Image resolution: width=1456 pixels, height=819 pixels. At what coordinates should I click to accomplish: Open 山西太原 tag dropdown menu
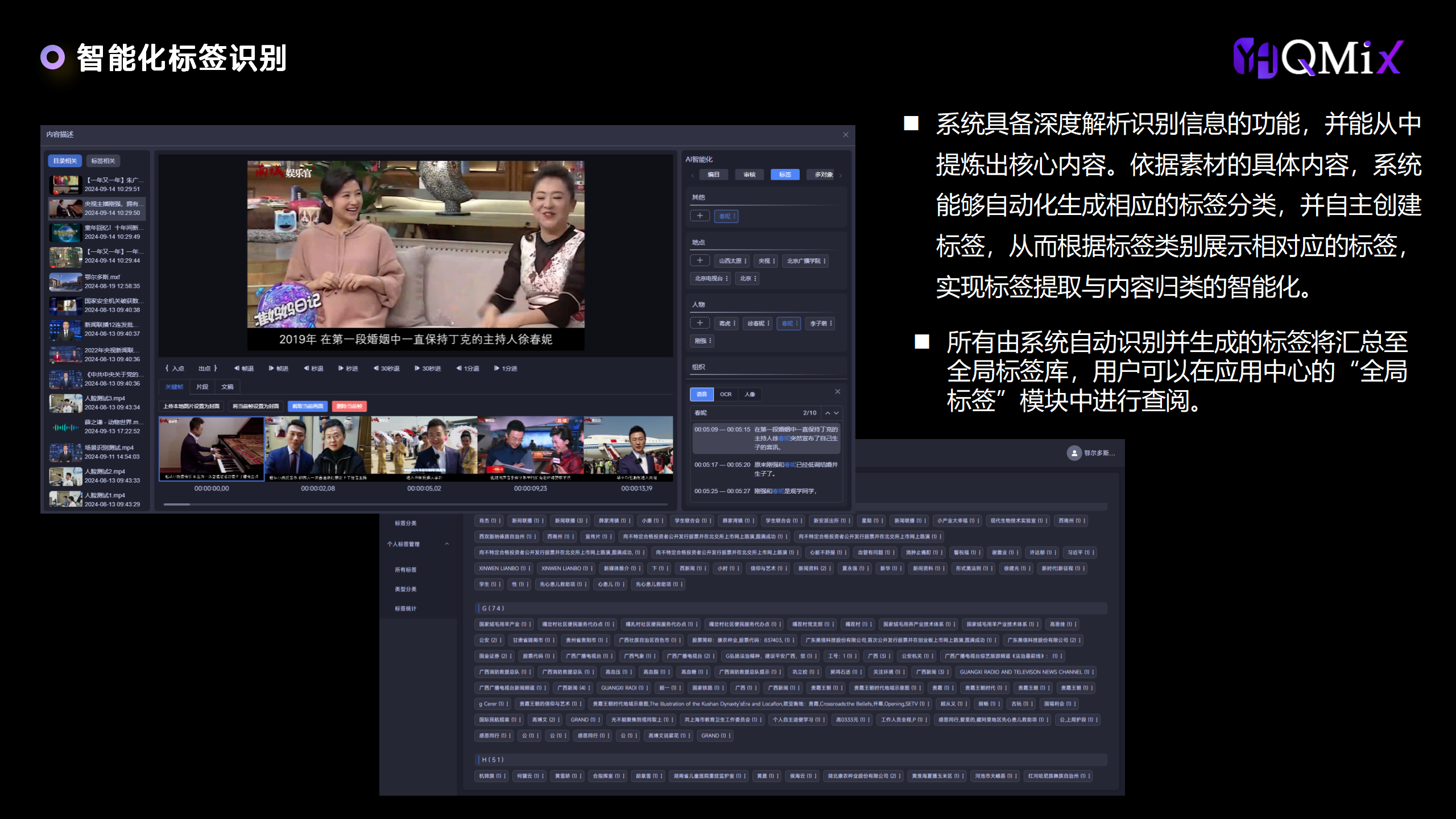tap(746, 261)
